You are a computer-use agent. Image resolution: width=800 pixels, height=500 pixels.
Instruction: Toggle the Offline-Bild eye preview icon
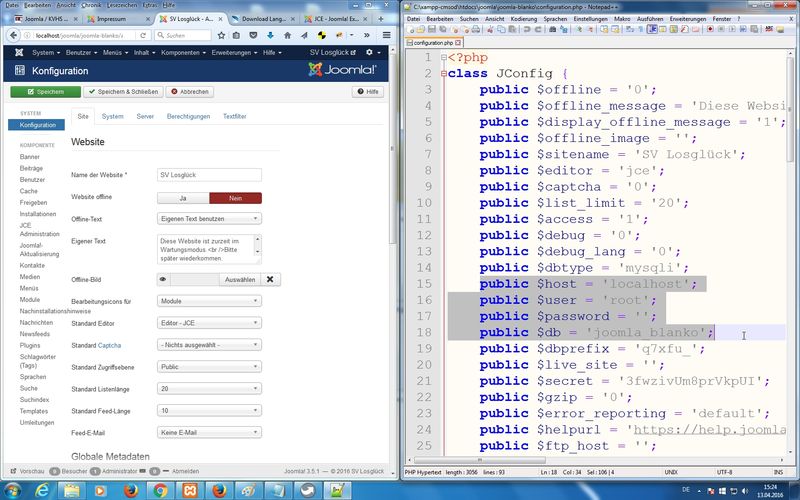tap(163, 279)
